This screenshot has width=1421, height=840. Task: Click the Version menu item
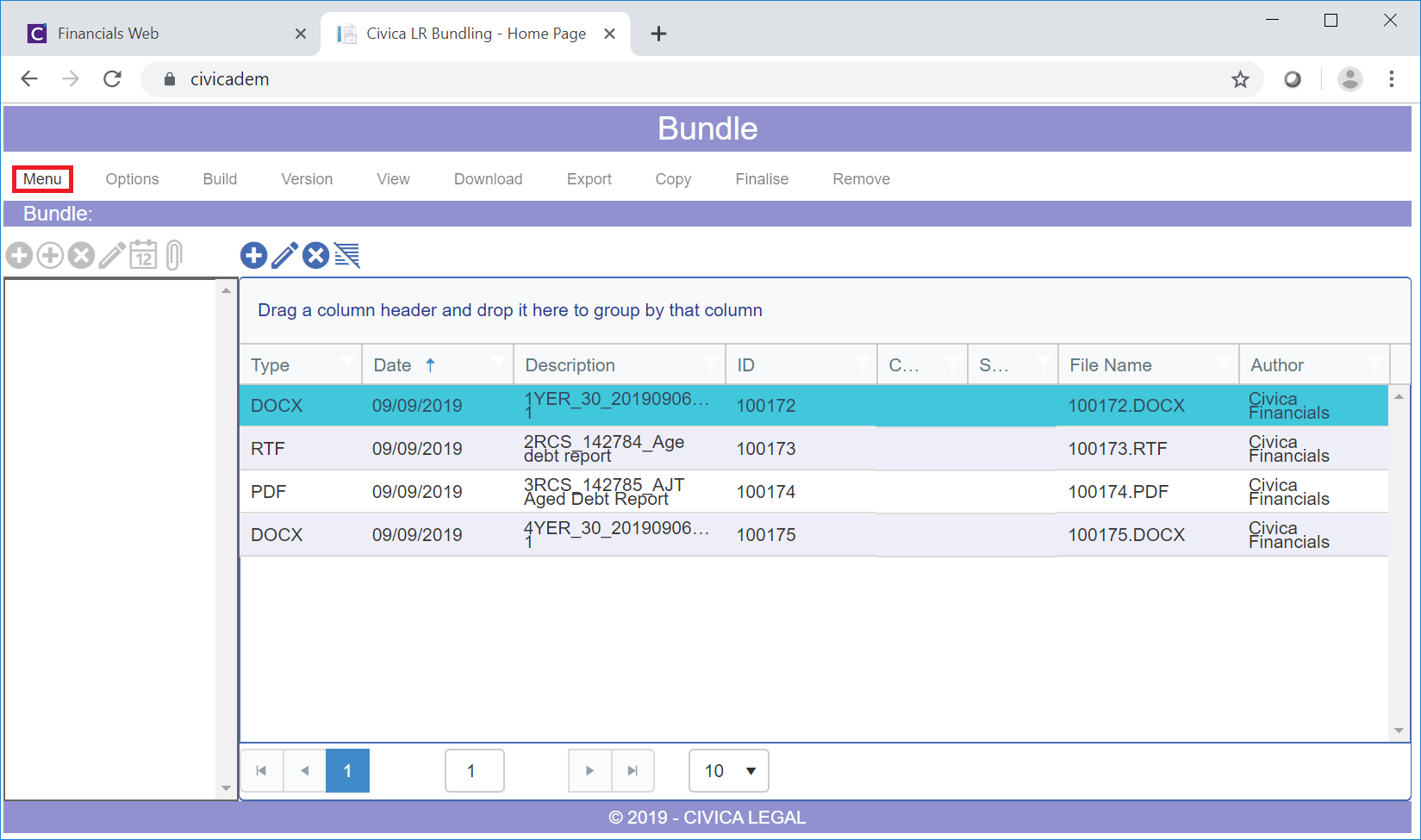[307, 179]
